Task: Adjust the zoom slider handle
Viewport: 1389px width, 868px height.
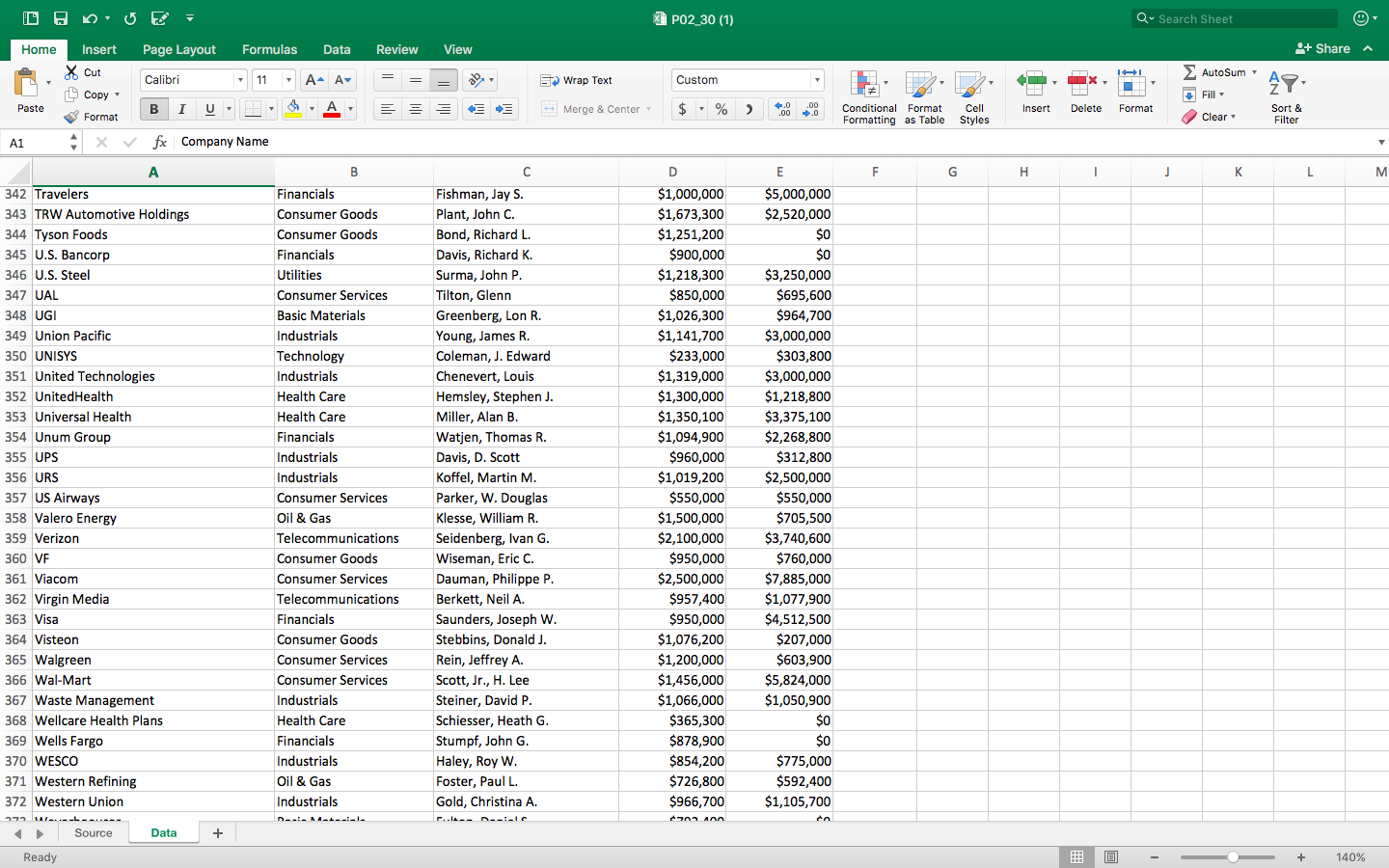Action: 1233,857
